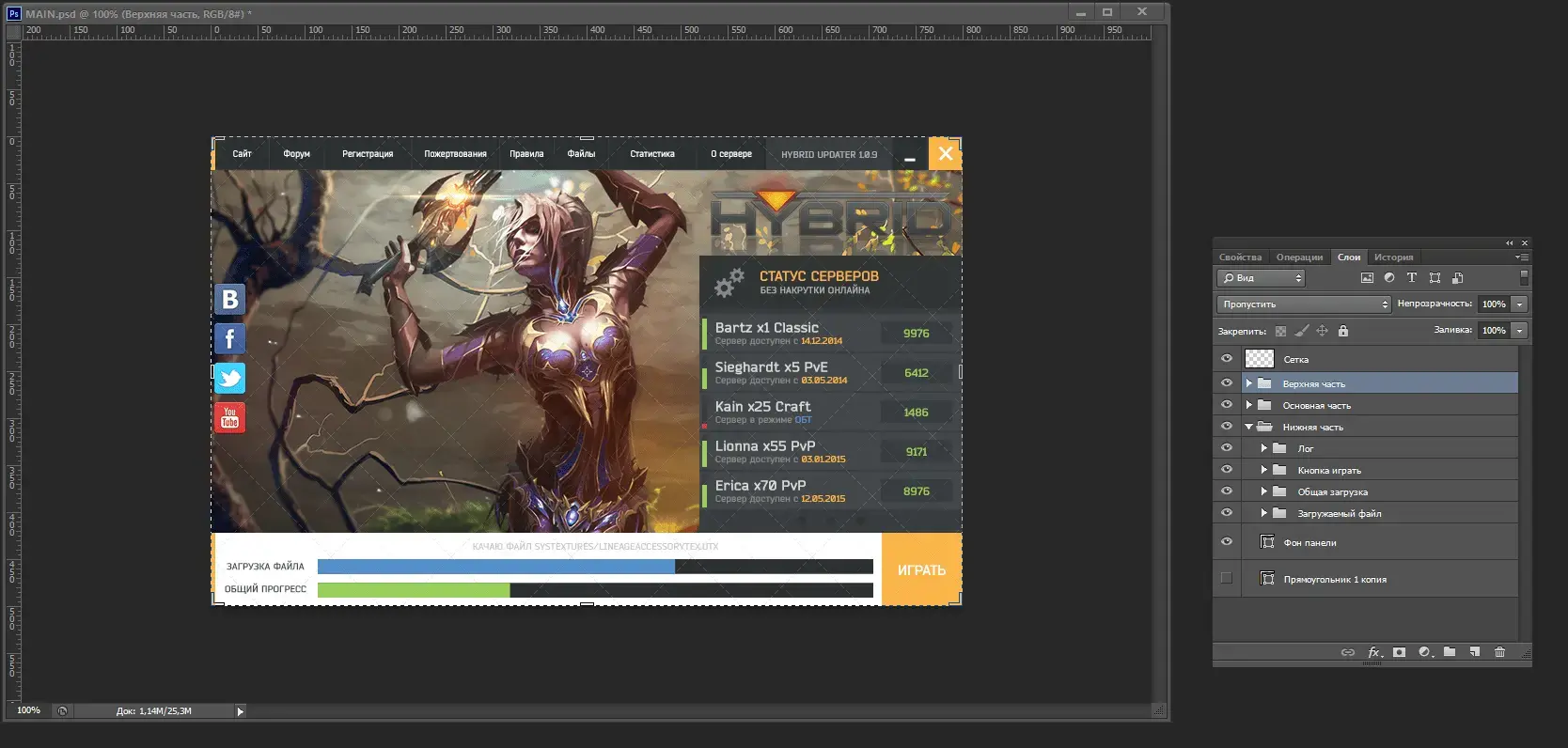Image resolution: width=1568 pixels, height=748 pixels.
Task: Open the Вид filter type dropdown
Action: [1262, 278]
